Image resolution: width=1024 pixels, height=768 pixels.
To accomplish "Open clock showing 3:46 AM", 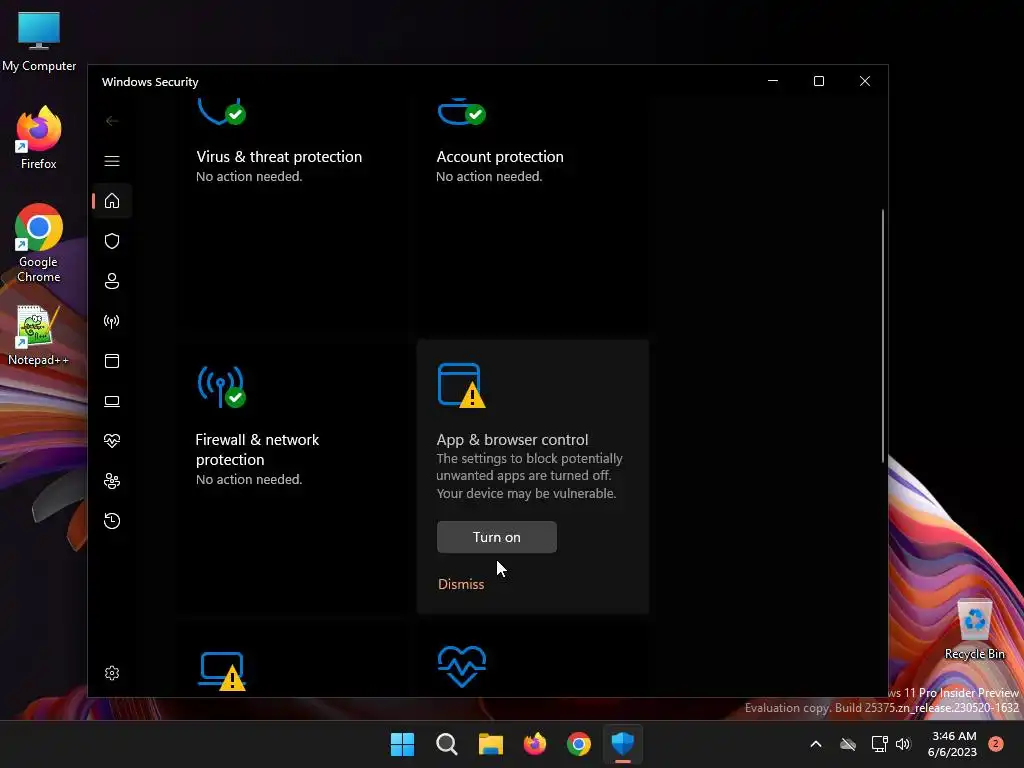I will [953, 744].
